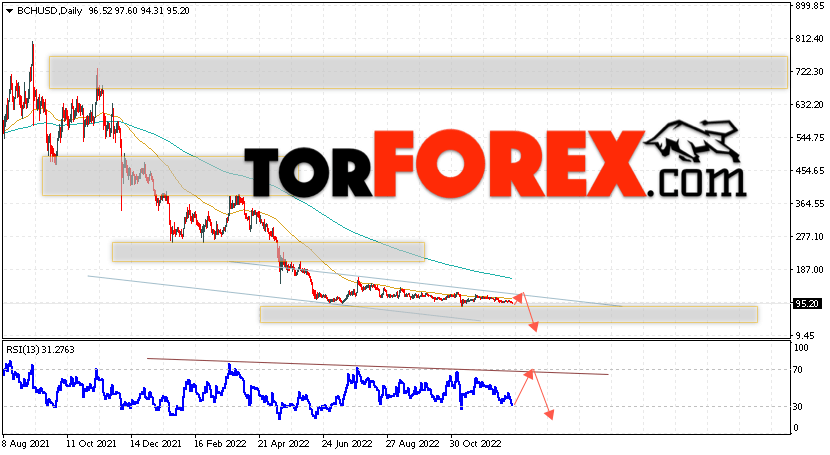Click the 8 Aug 2021 date label
830x455 pixels.
click(x=26, y=443)
